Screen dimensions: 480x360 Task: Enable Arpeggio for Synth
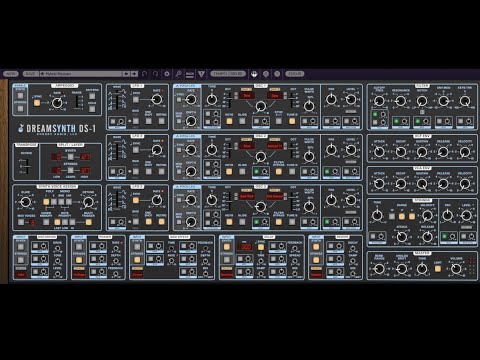pyautogui.click(x=20, y=96)
